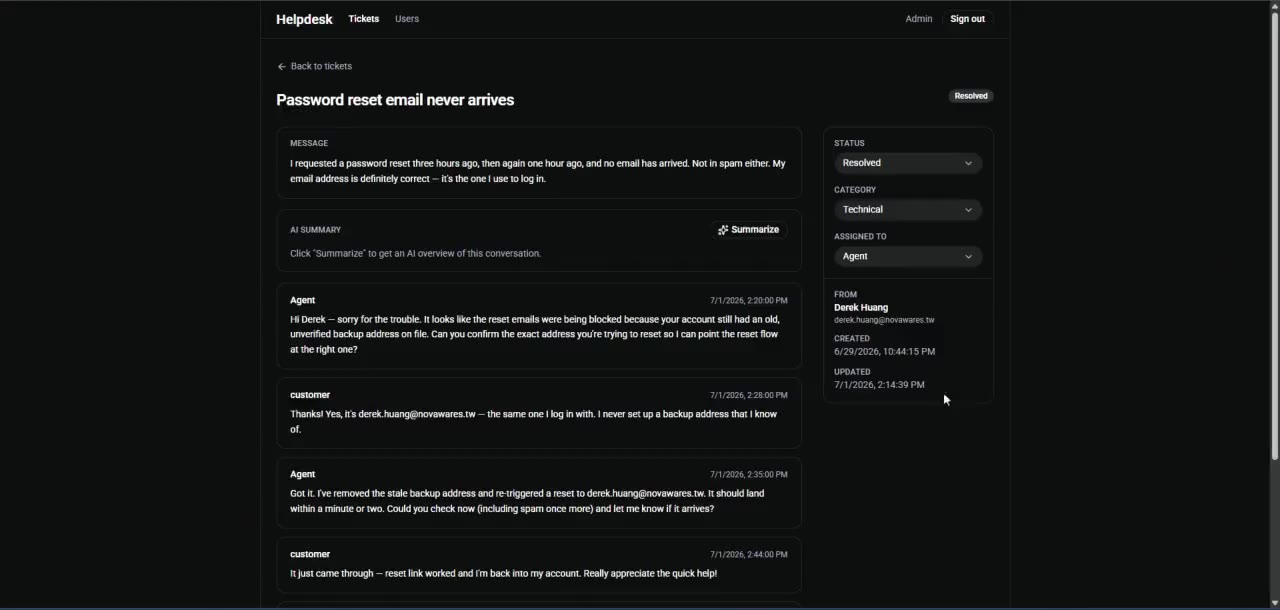Click the created date 6/29/2026, 10:44:15 PM
1280x610 pixels.
coord(885,352)
